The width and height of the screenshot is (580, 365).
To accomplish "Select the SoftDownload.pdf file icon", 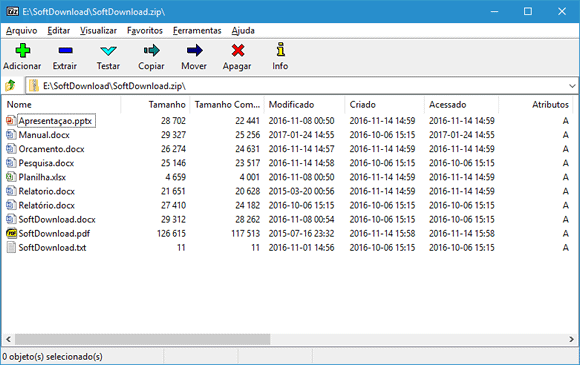I will pyautogui.click(x=11, y=233).
